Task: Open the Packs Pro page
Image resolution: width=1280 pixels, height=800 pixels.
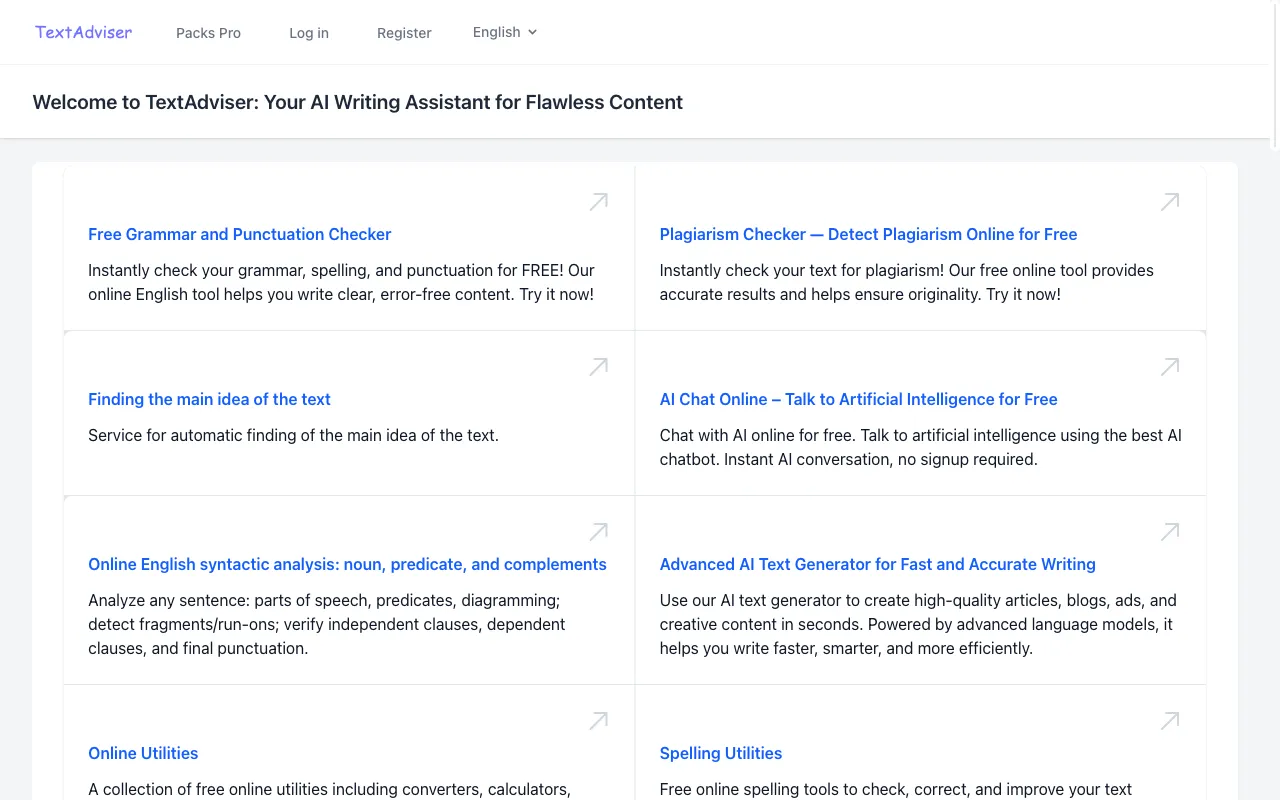Action: 208,33
